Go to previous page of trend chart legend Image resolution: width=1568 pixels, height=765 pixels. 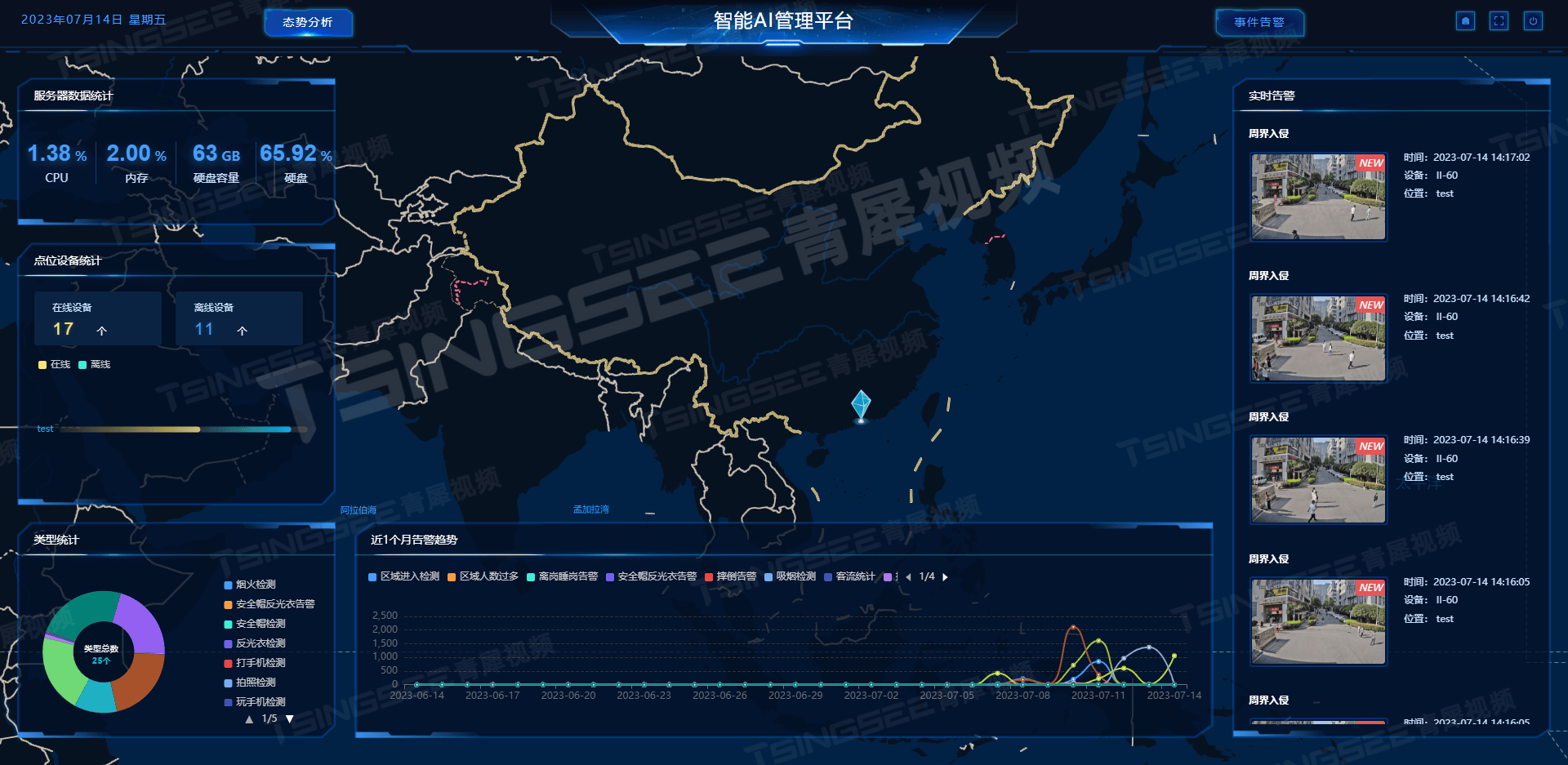(908, 577)
